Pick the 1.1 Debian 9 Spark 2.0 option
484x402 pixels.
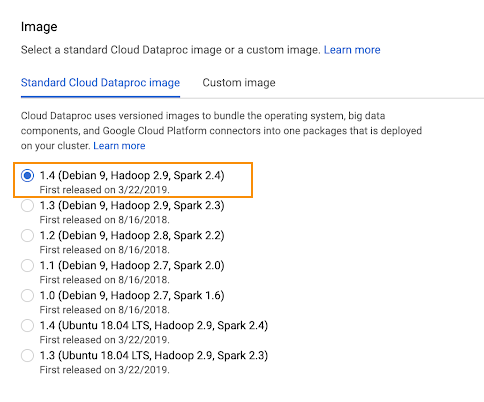point(27,265)
